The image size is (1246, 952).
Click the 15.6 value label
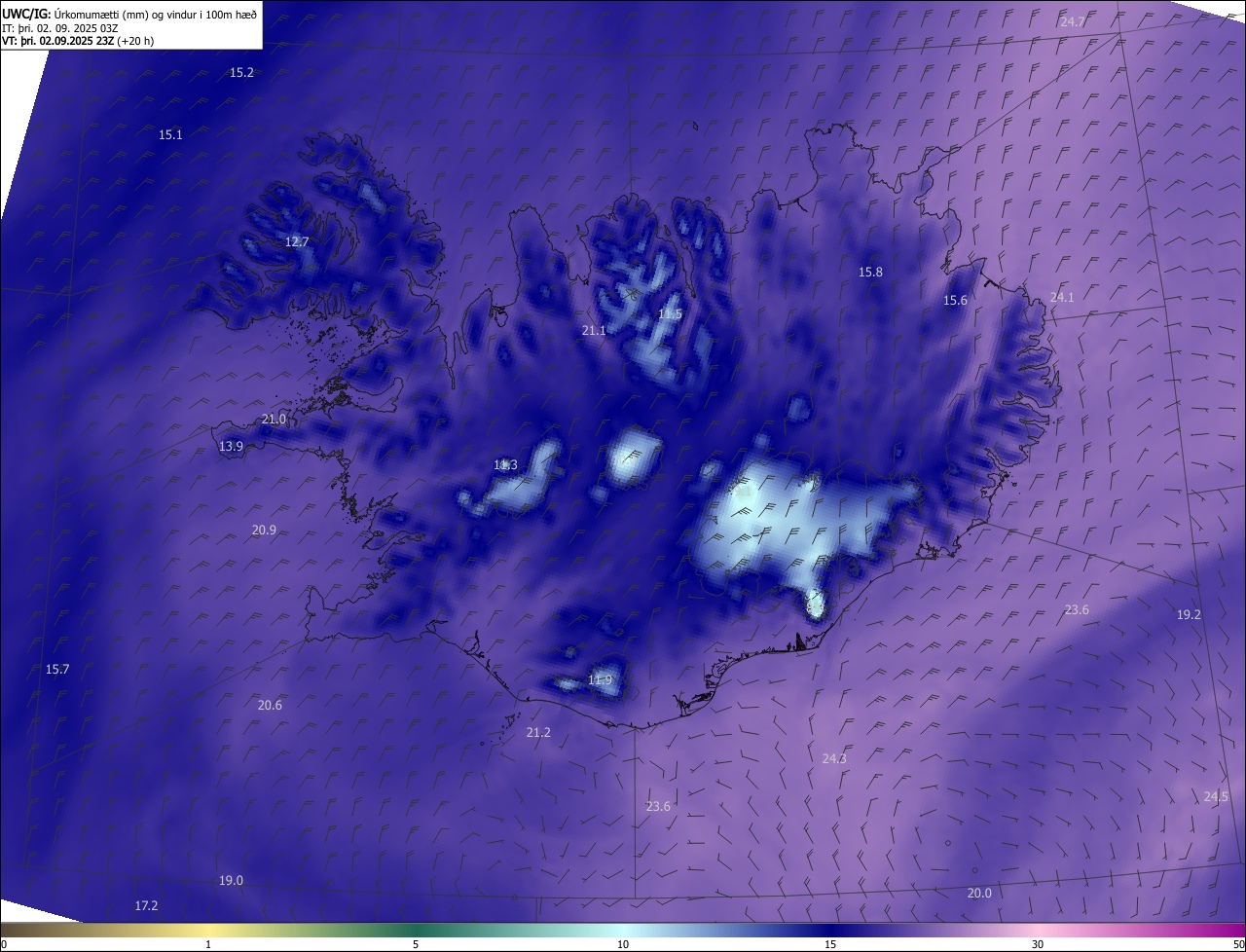point(955,301)
